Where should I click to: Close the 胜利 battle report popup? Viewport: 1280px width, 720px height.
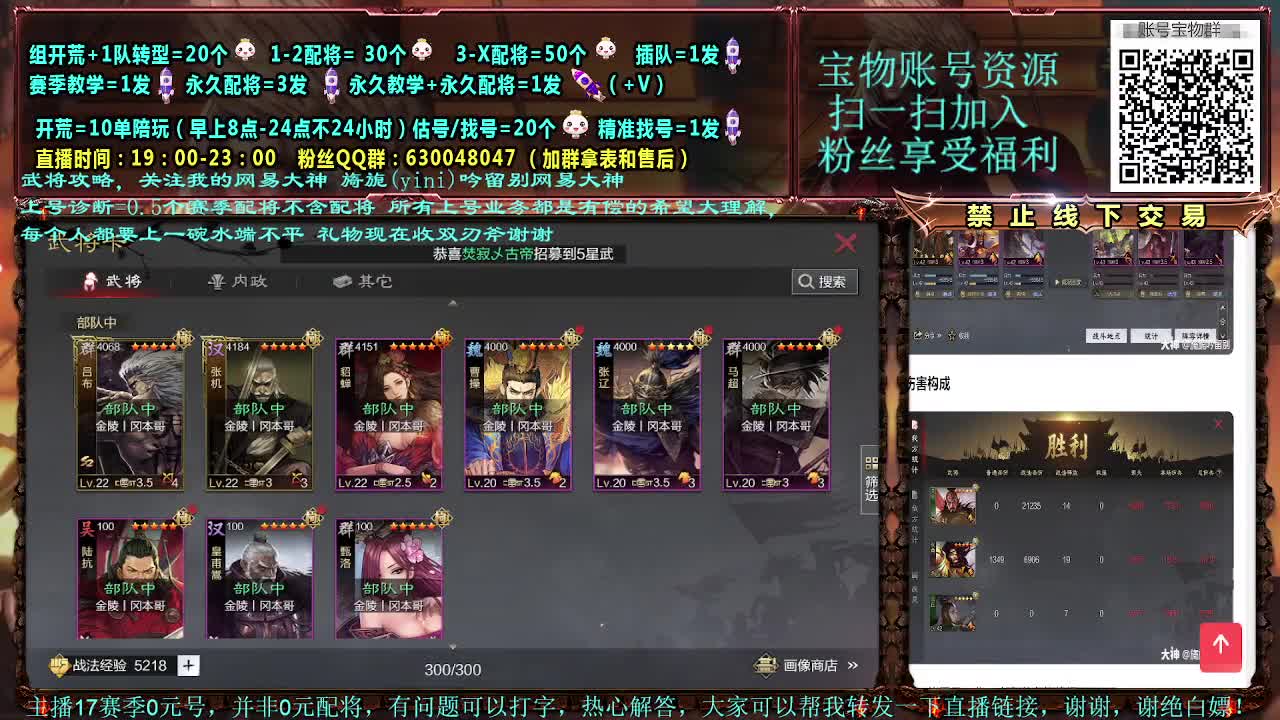pyautogui.click(x=1218, y=424)
